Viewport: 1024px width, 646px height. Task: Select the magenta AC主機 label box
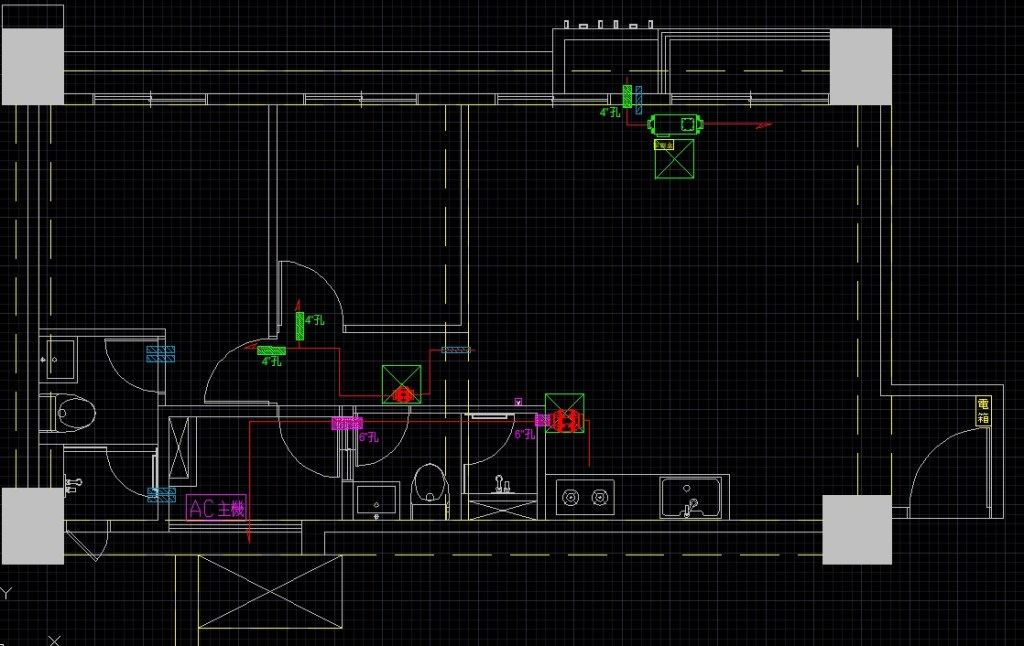[216, 508]
